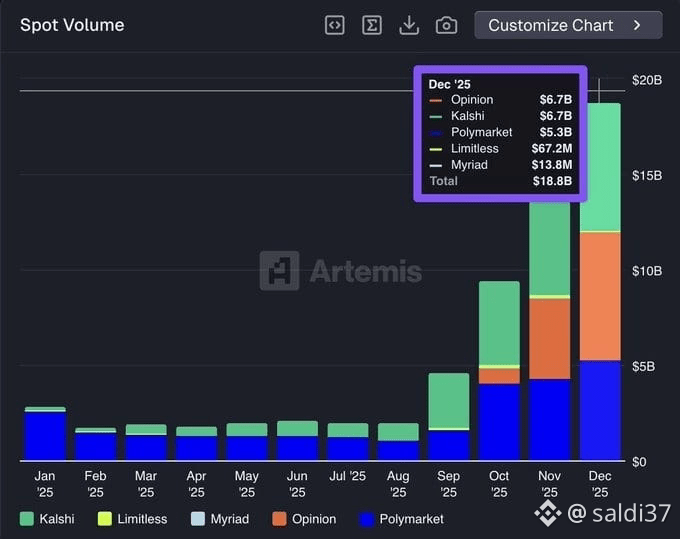680x539 pixels.
Task: Open the embed code icon
Action: [334, 25]
